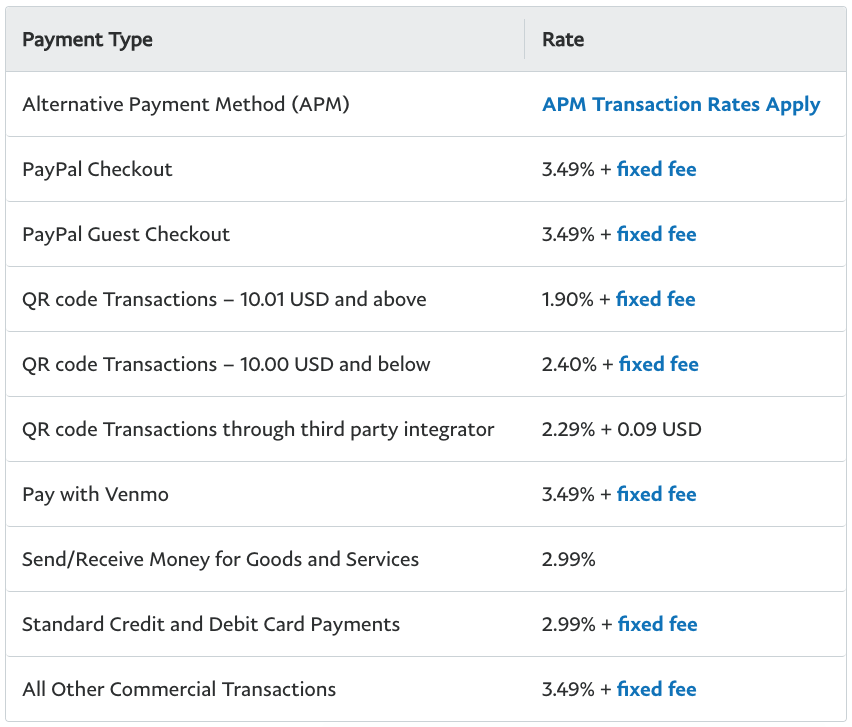Open fixed fee link for Standard Credit and Debit Card

point(657,624)
